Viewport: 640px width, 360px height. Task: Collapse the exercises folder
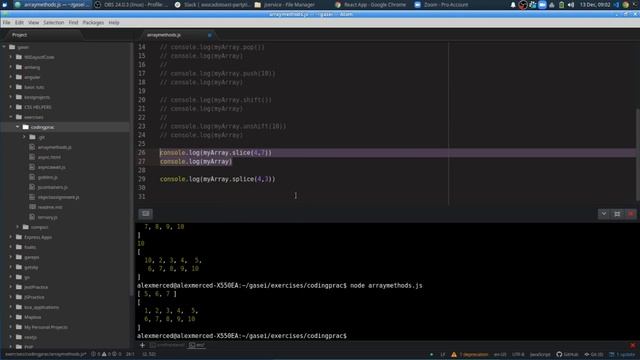(x=11, y=117)
